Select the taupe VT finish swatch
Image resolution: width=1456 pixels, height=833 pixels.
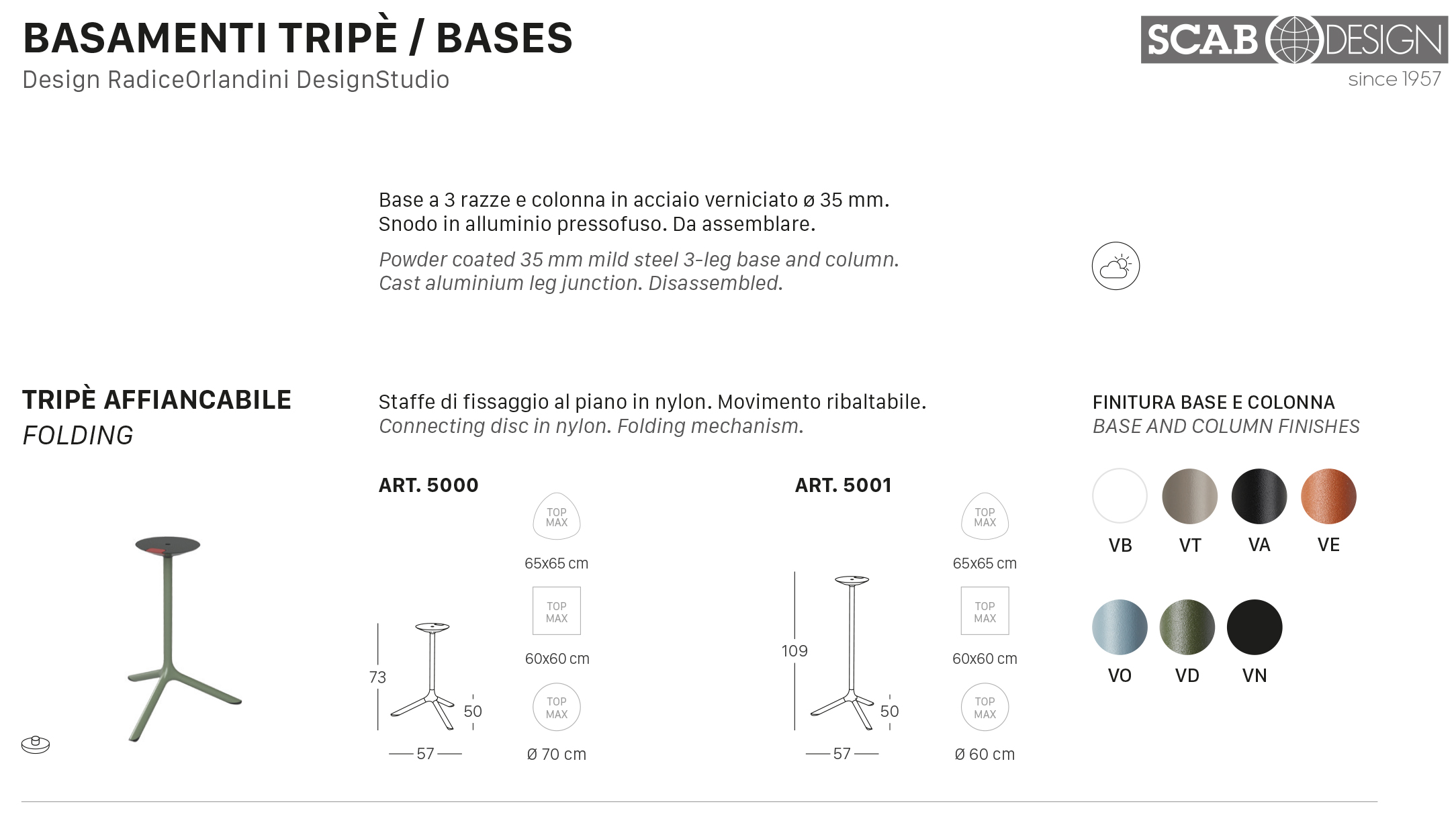click(1189, 496)
